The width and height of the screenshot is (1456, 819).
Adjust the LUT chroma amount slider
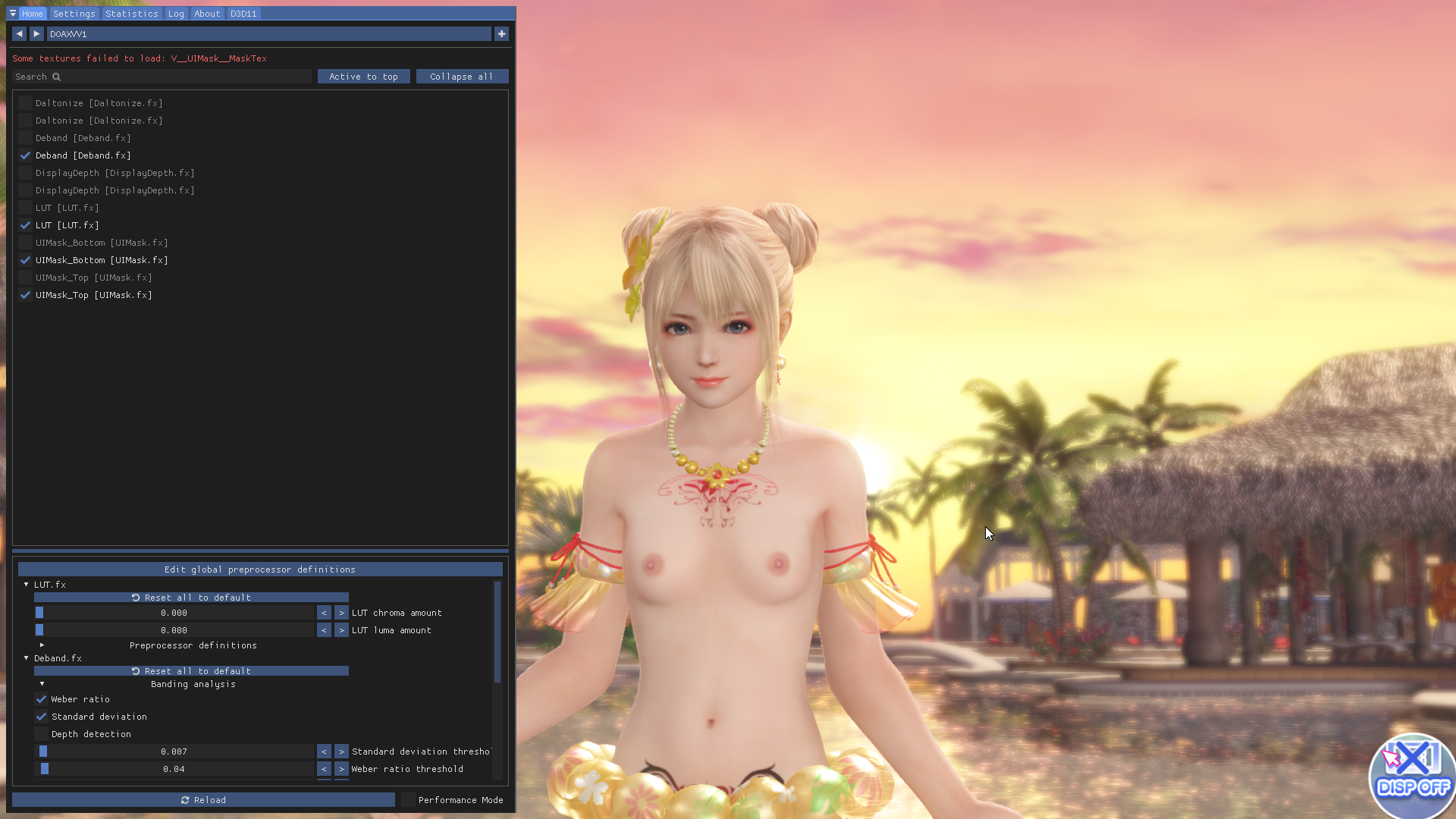pyautogui.click(x=174, y=613)
